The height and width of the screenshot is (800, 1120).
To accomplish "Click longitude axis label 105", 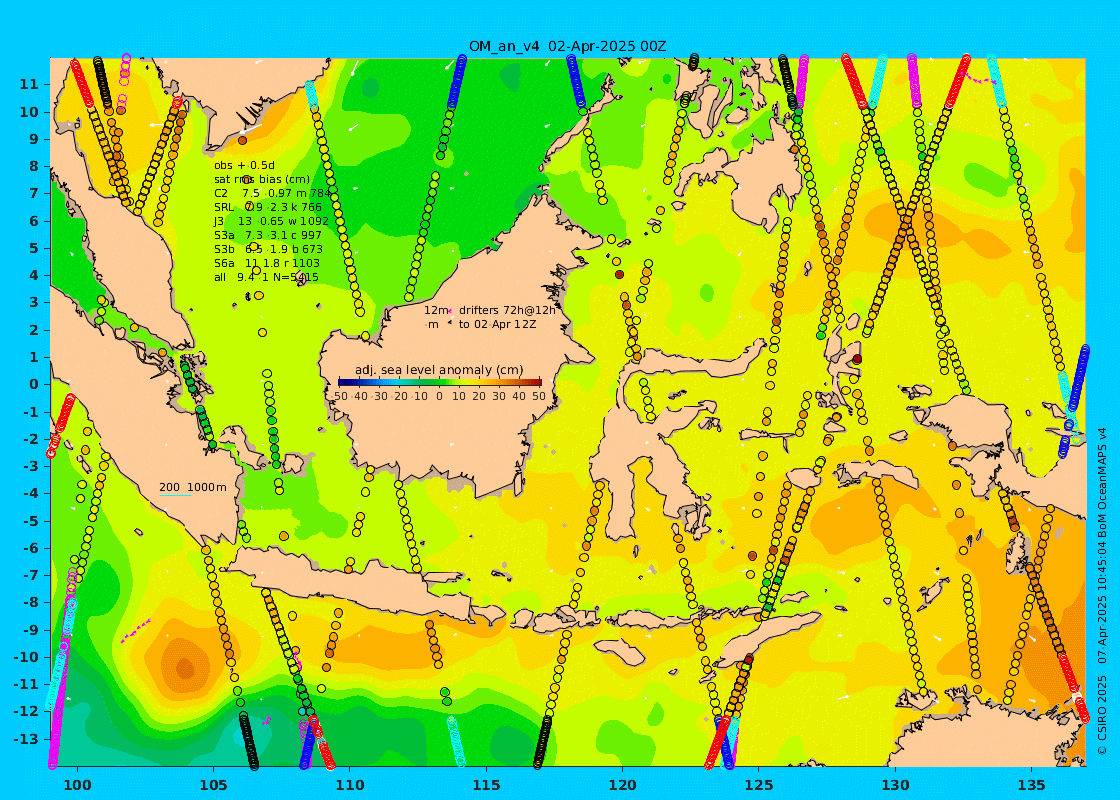I will pos(214,785).
